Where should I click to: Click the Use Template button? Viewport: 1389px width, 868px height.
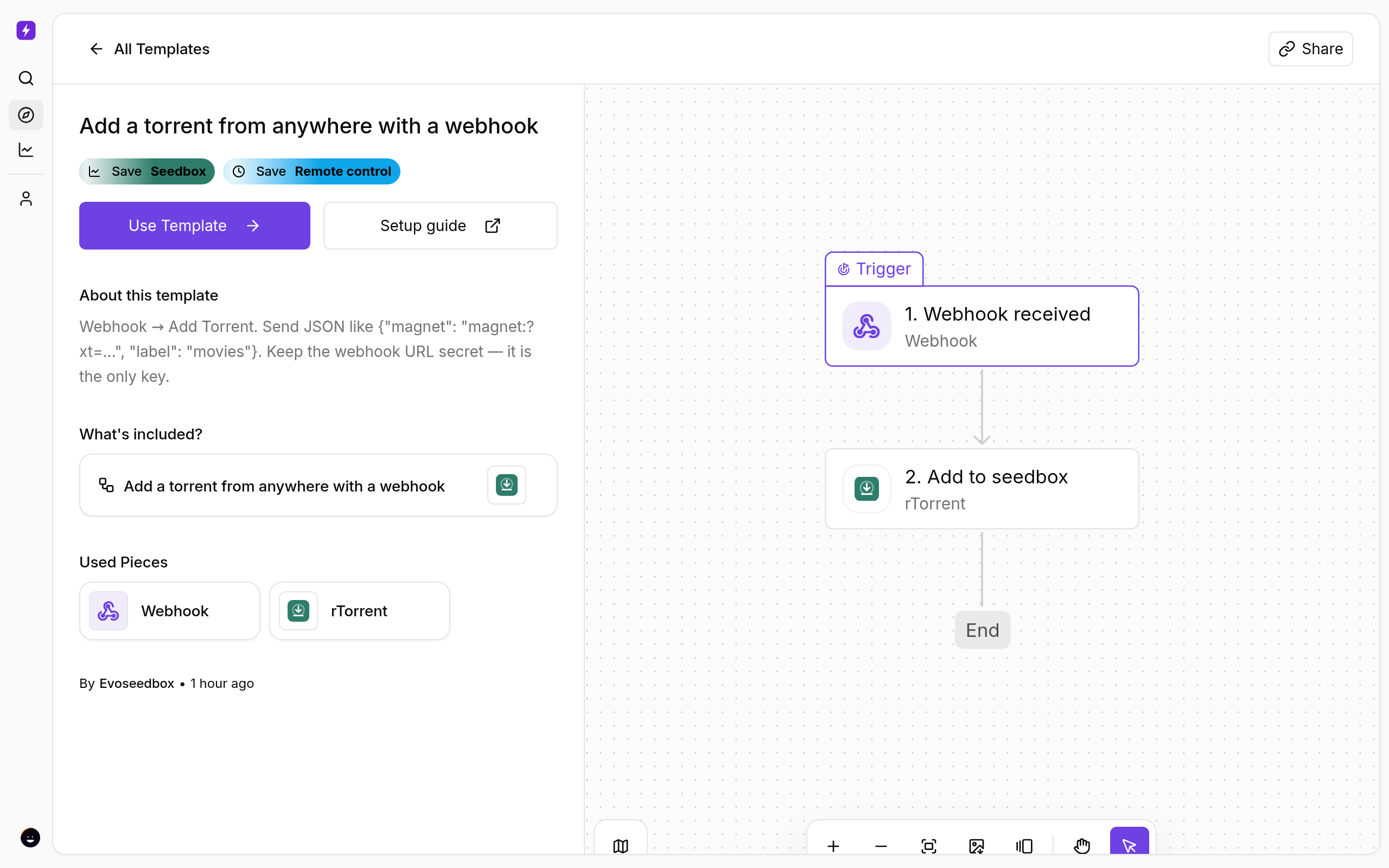click(195, 226)
